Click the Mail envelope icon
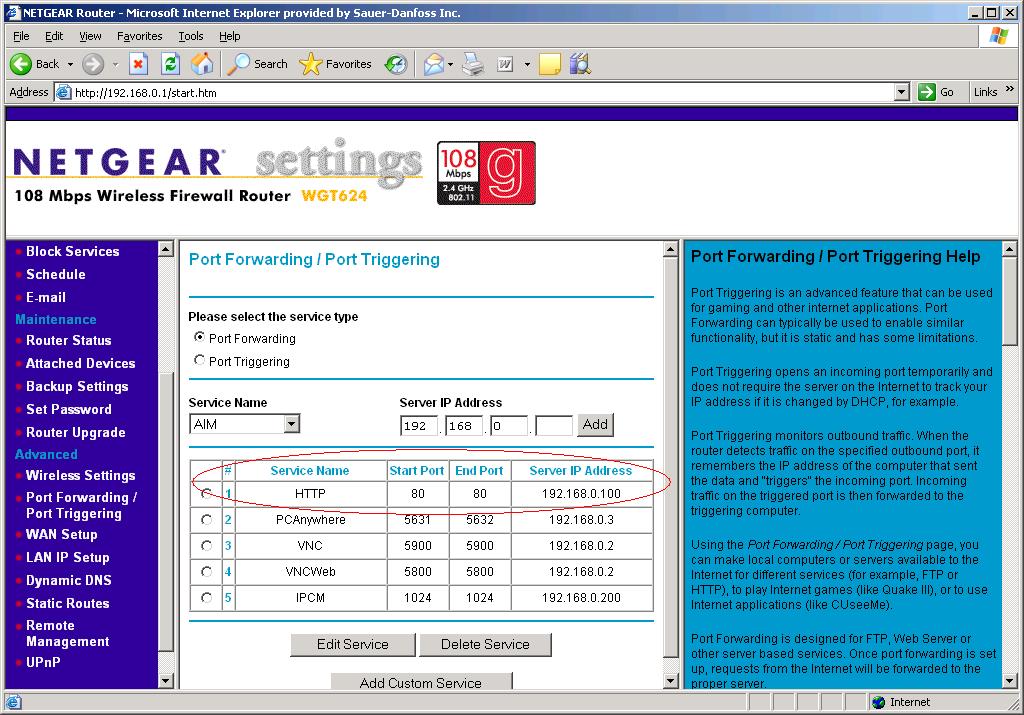The width and height of the screenshot is (1024, 715). pos(434,64)
